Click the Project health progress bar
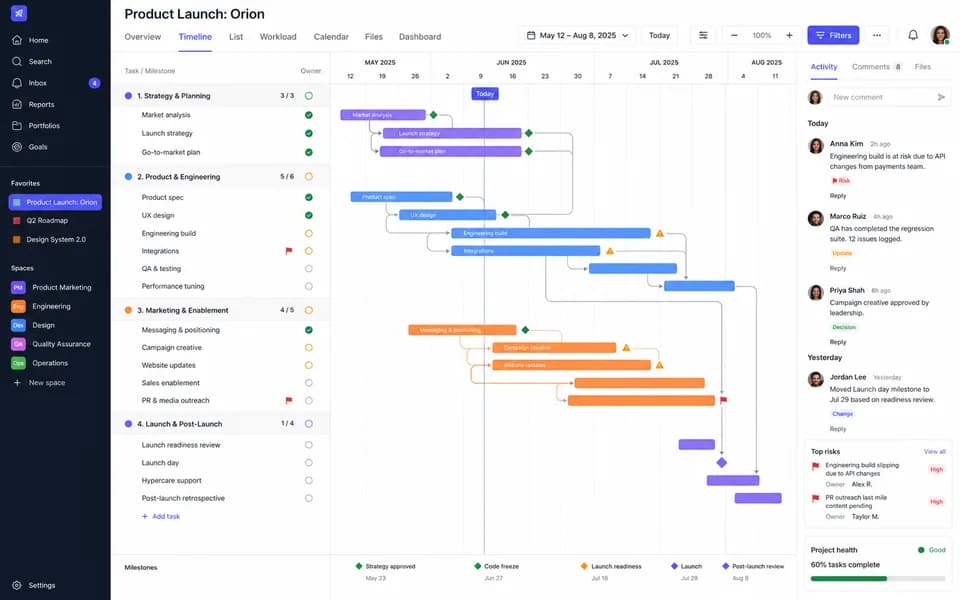The image size is (960, 600). tap(878, 579)
